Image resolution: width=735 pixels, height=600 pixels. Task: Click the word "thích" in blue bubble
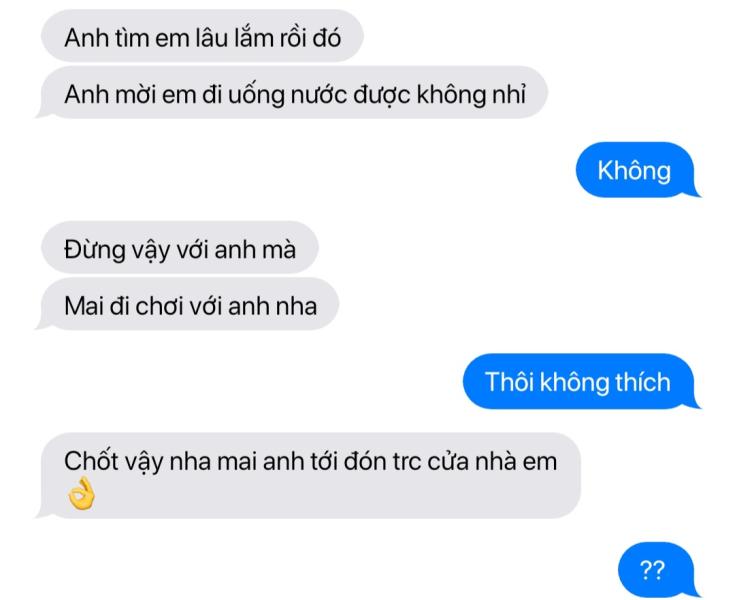(x=643, y=382)
